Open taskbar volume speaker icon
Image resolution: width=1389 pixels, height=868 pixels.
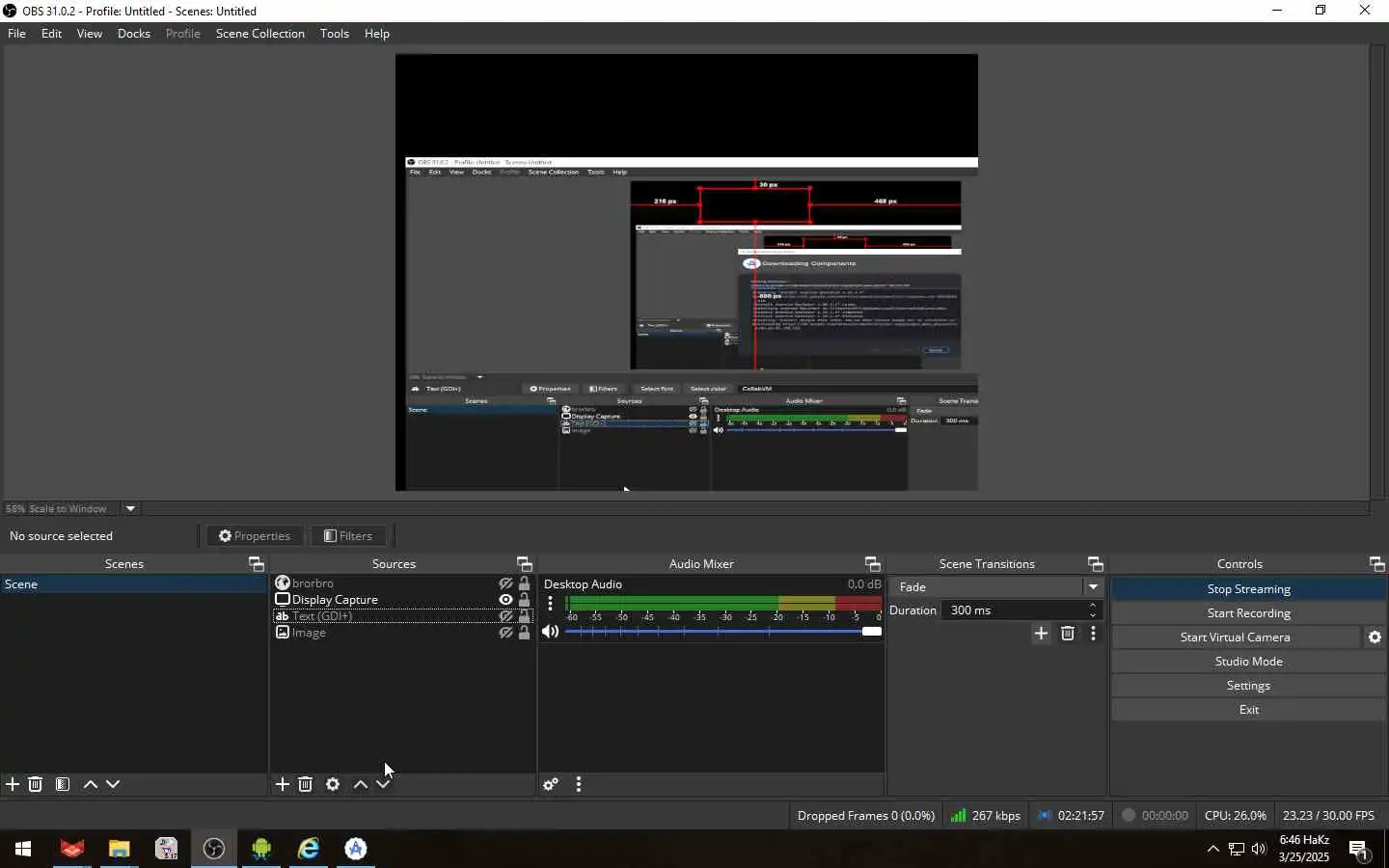tap(1259, 849)
